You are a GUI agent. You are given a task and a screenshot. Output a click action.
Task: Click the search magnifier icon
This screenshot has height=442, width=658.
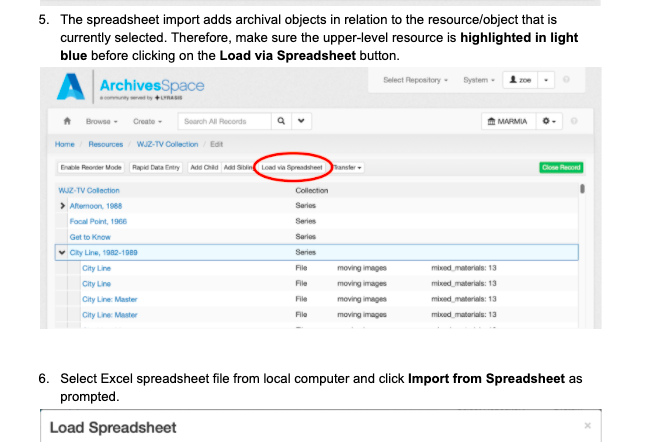pyautogui.click(x=281, y=122)
